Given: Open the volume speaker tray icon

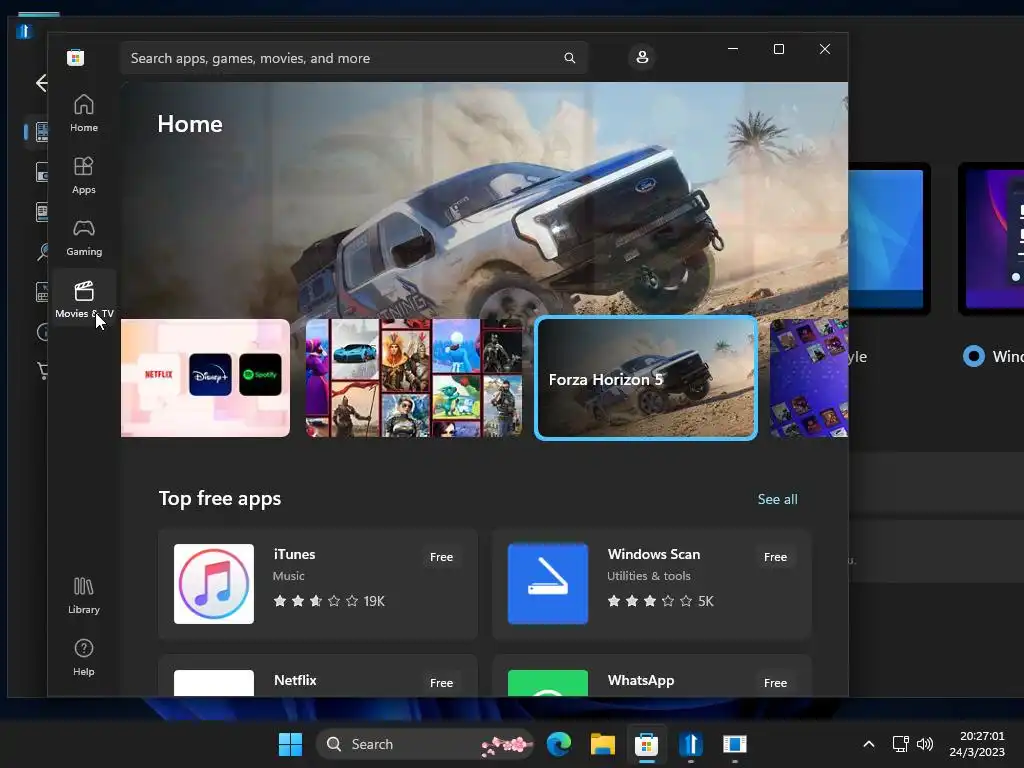Looking at the screenshot, I should [x=925, y=744].
